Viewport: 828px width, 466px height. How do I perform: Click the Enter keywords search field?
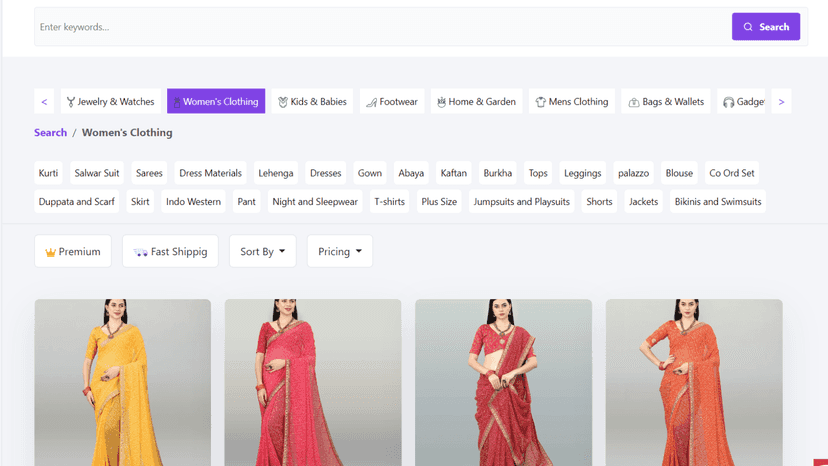click(x=383, y=27)
